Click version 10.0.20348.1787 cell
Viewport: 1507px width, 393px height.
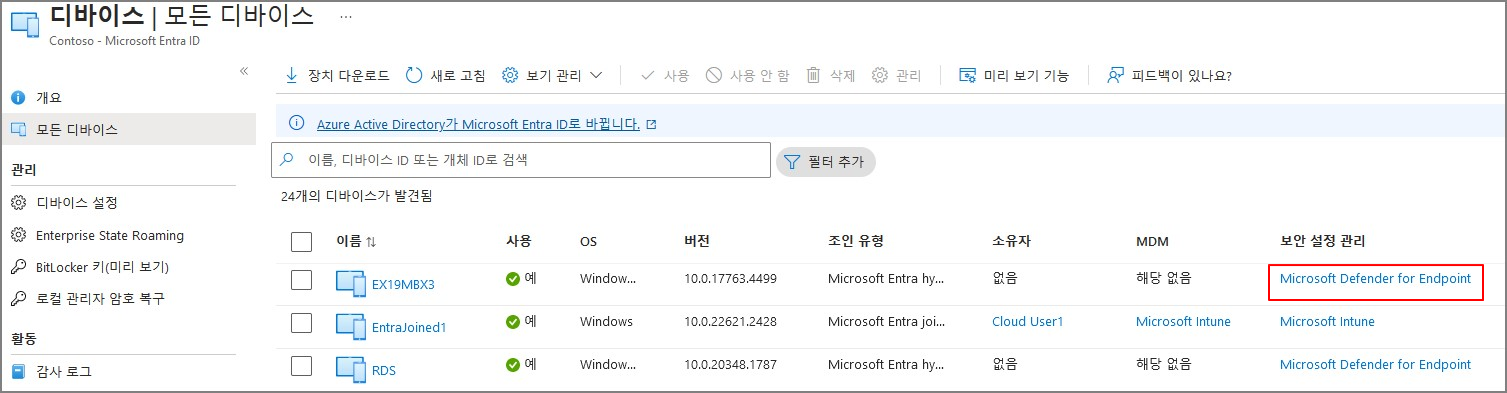click(731, 364)
